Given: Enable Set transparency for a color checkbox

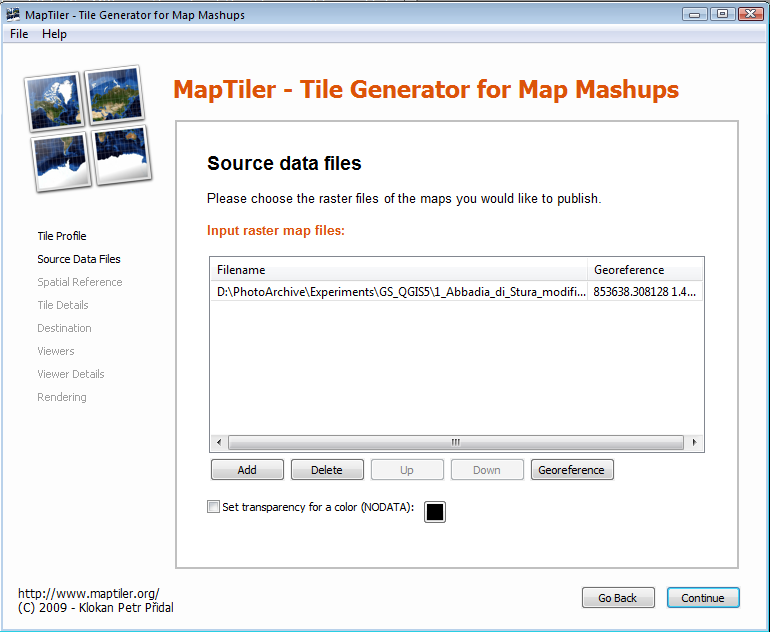Looking at the screenshot, I should point(213,507).
